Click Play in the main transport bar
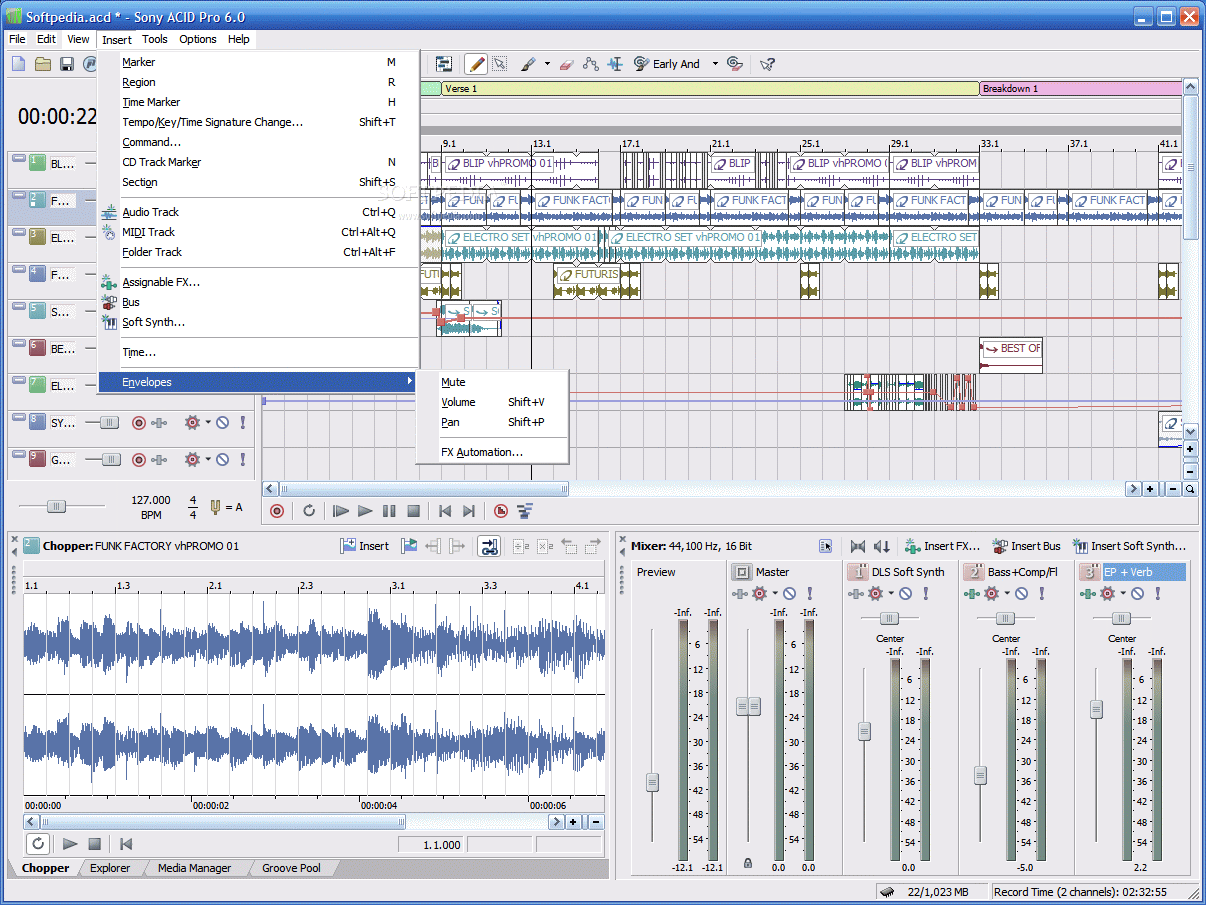 [x=365, y=511]
